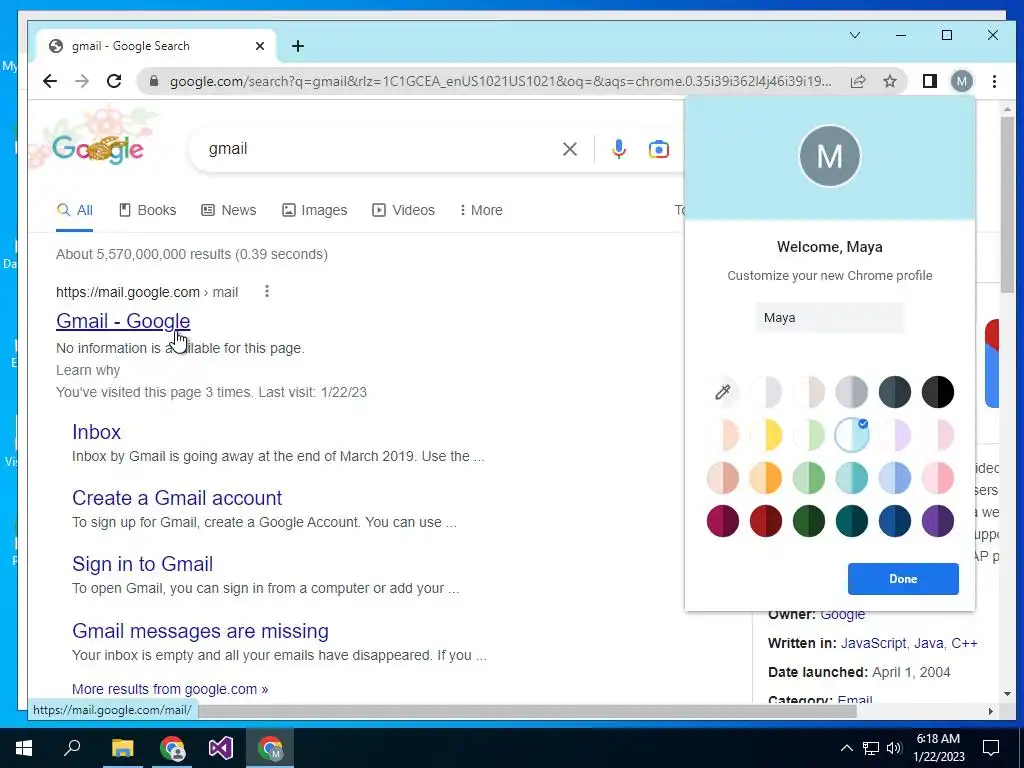Expand the tab search dropdown chevron

click(854, 35)
